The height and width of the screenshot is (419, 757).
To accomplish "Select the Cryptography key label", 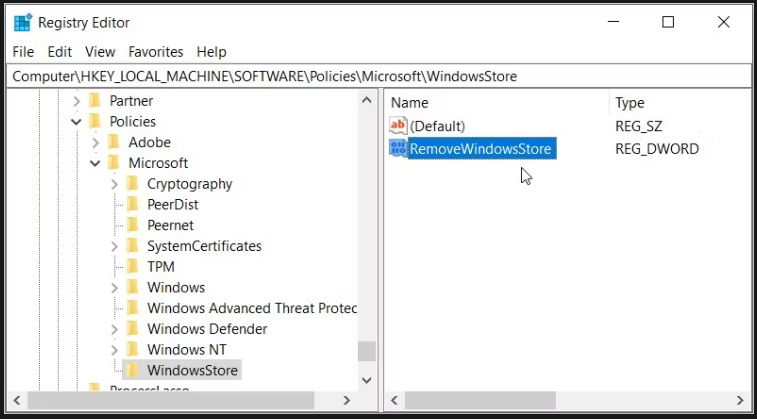I will click(190, 184).
